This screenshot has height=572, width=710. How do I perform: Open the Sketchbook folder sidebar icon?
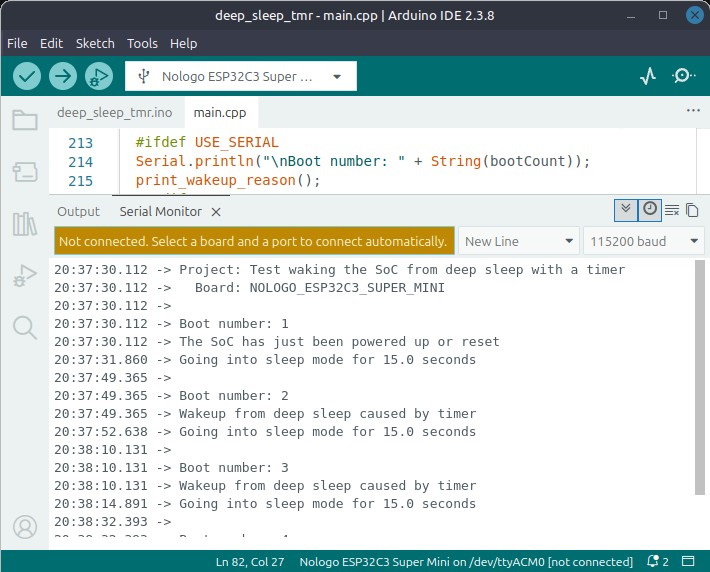coord(25,120)
